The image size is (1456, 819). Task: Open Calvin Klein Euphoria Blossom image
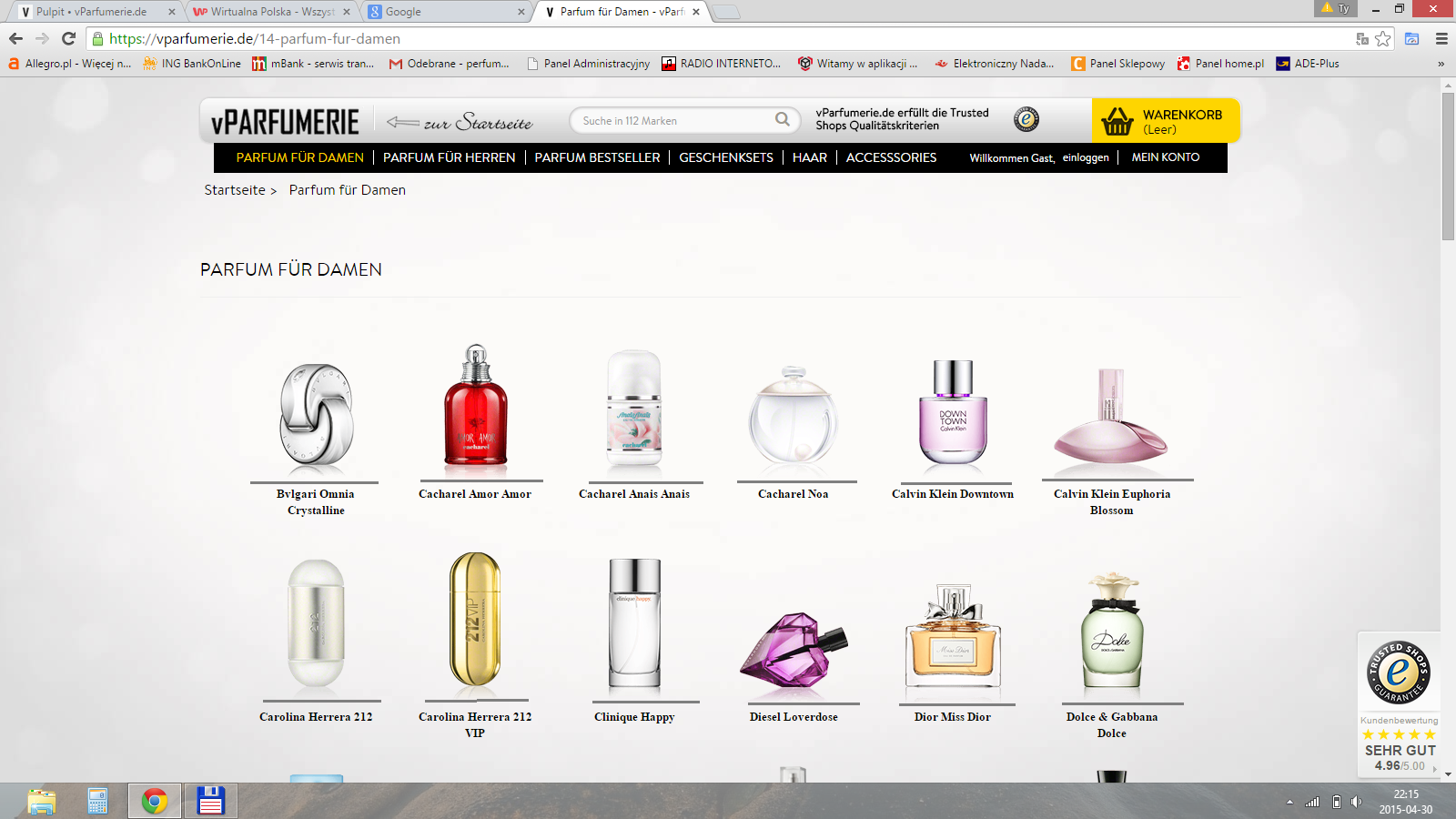pyautogui.click(x=1111, y=419)
